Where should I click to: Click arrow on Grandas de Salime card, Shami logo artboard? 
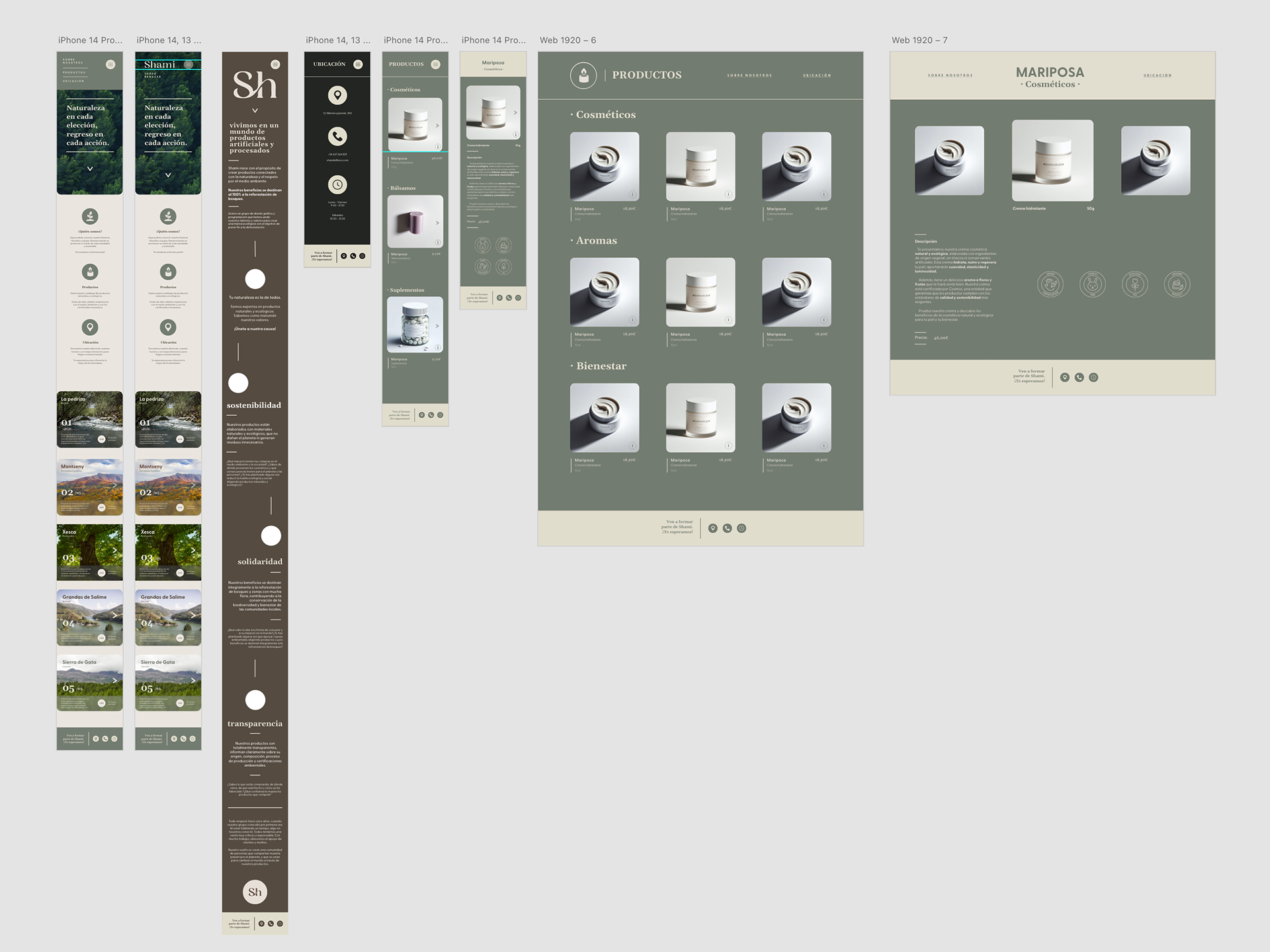[x=193, y=615]
